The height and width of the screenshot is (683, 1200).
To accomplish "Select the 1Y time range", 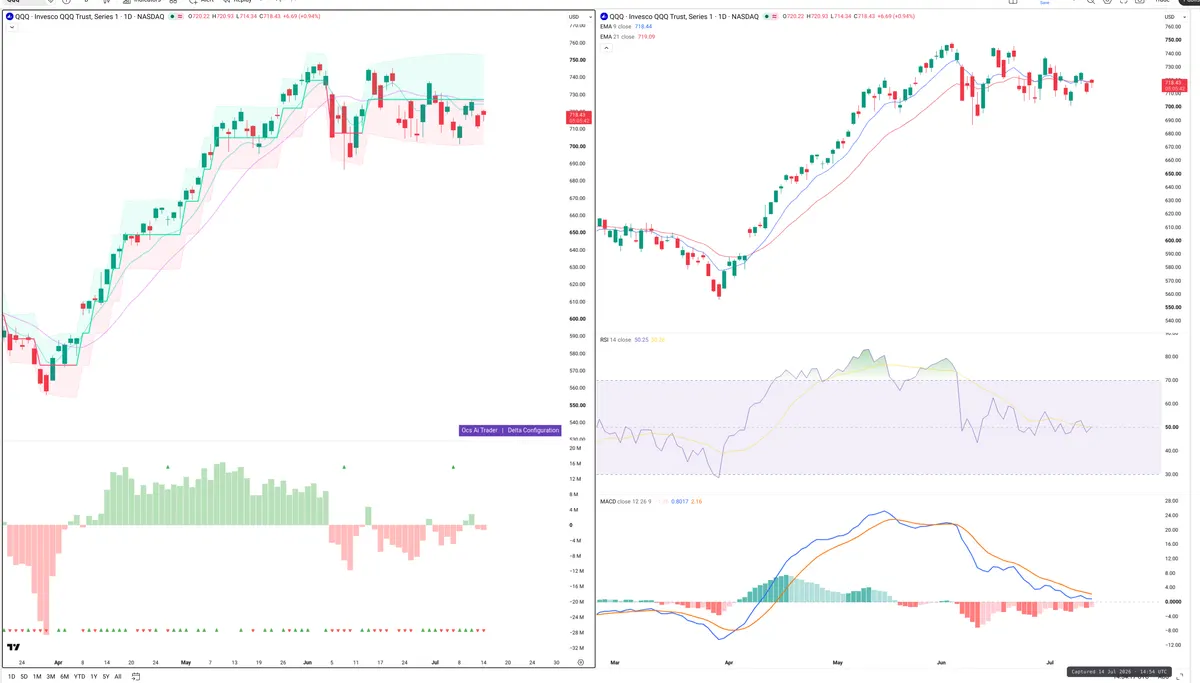I will [93, 676].
